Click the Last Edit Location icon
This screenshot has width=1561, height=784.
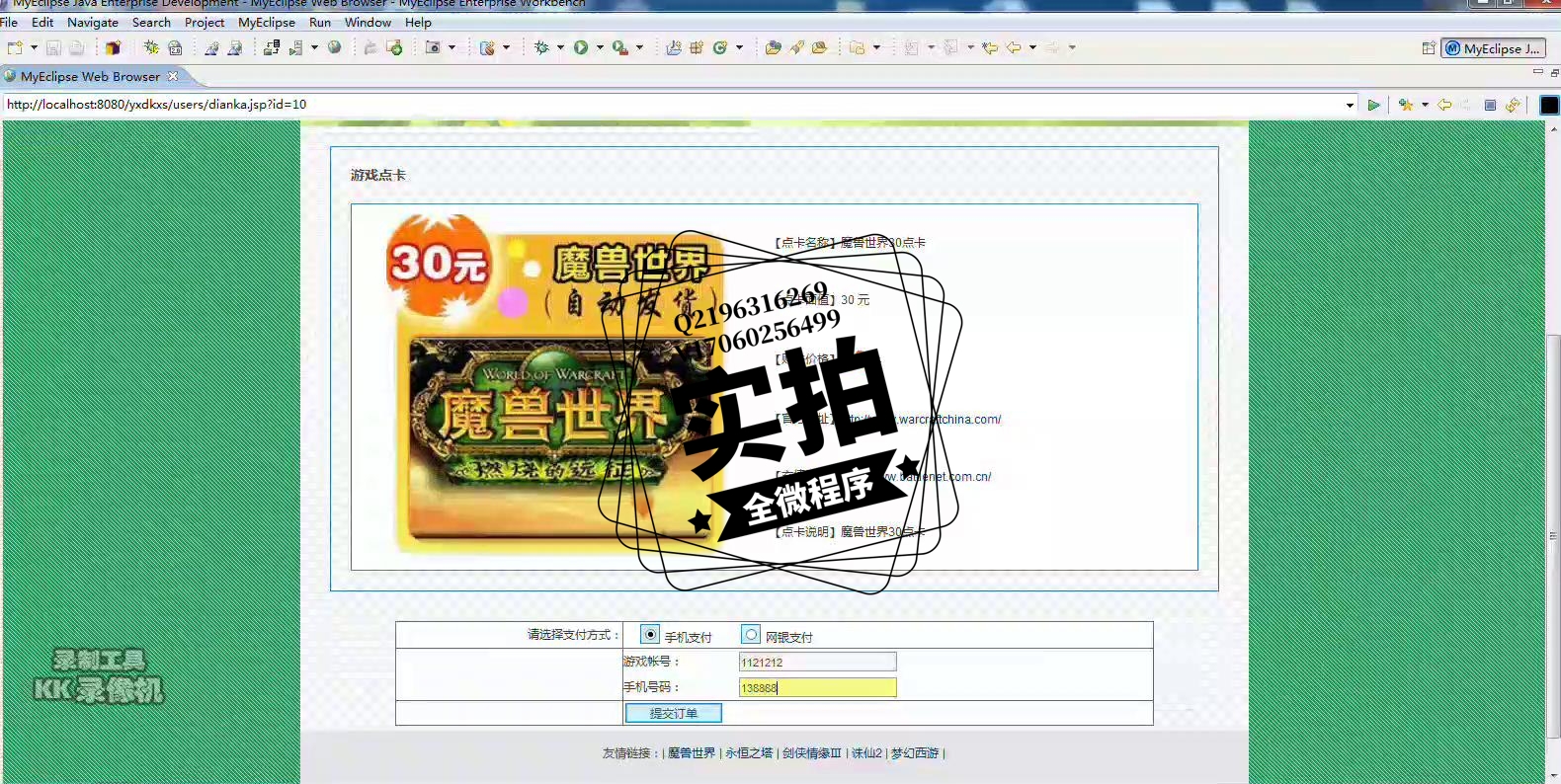[990, 47]
